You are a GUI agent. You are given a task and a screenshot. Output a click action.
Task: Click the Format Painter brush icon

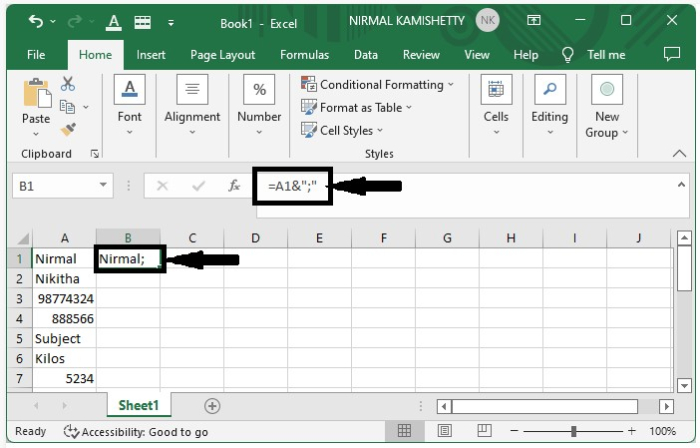tap(68, 130)
